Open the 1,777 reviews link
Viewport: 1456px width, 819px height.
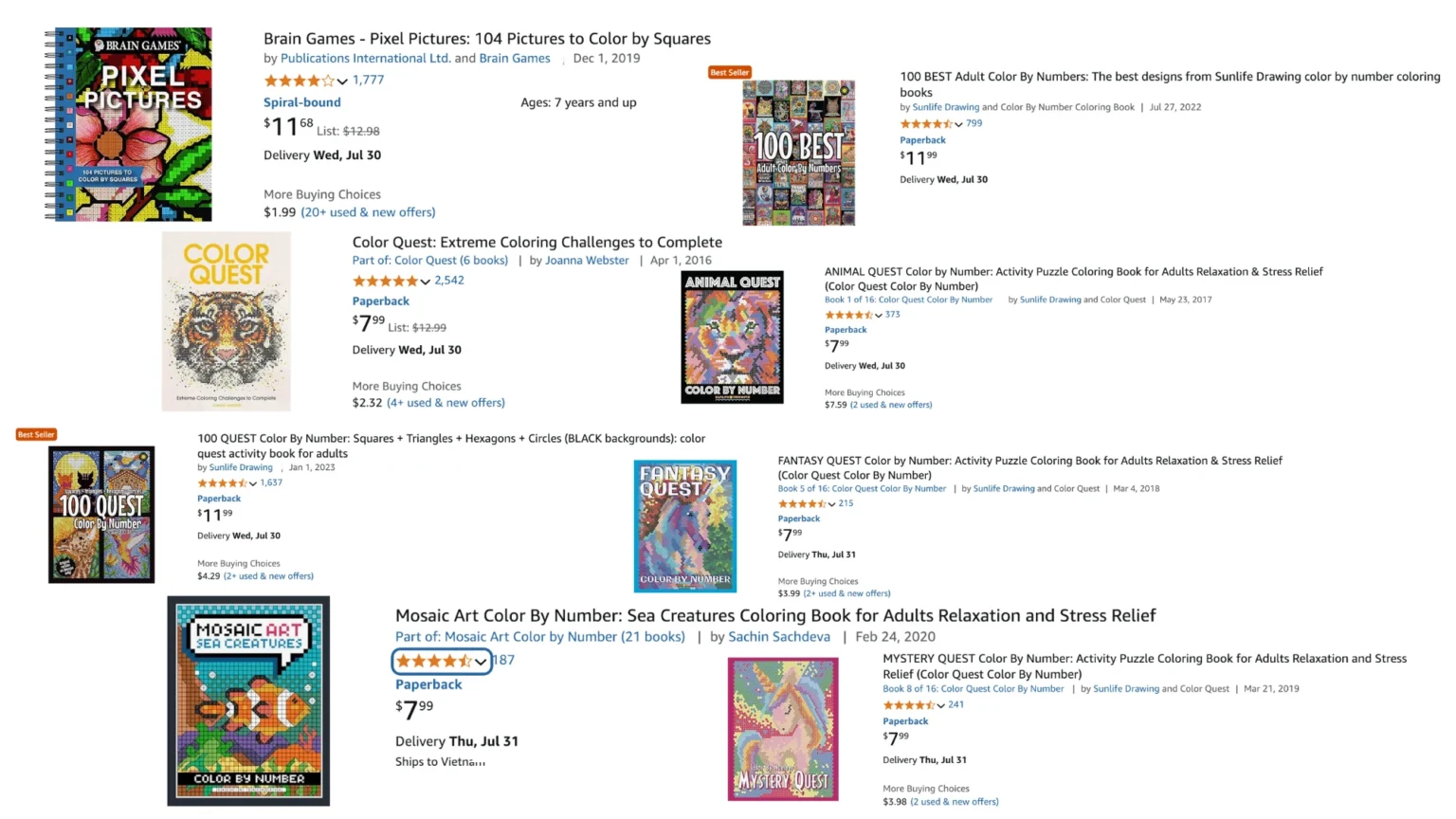click(x=369, y=80)
